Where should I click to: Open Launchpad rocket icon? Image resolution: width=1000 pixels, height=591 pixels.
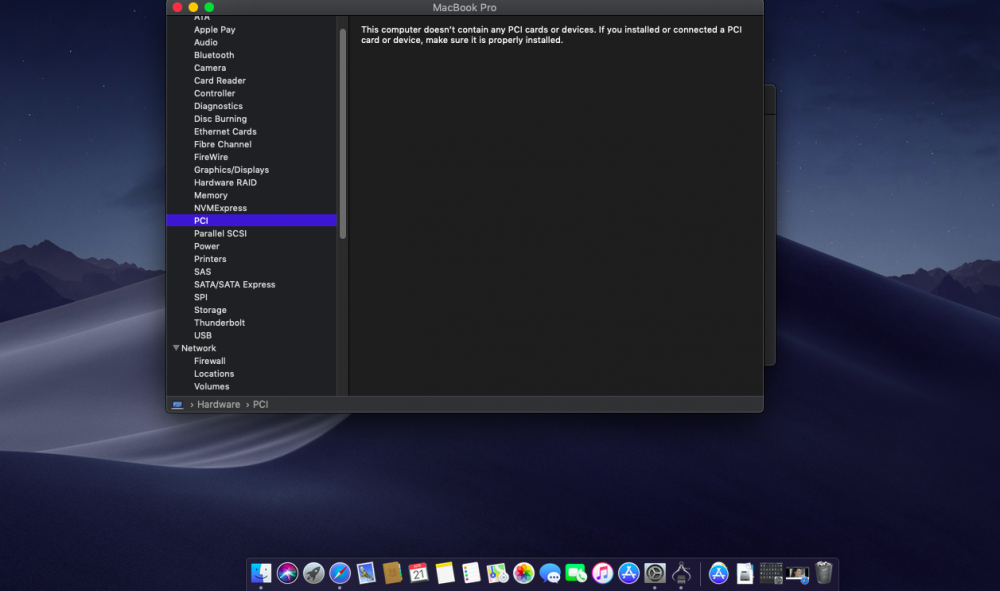314,573
